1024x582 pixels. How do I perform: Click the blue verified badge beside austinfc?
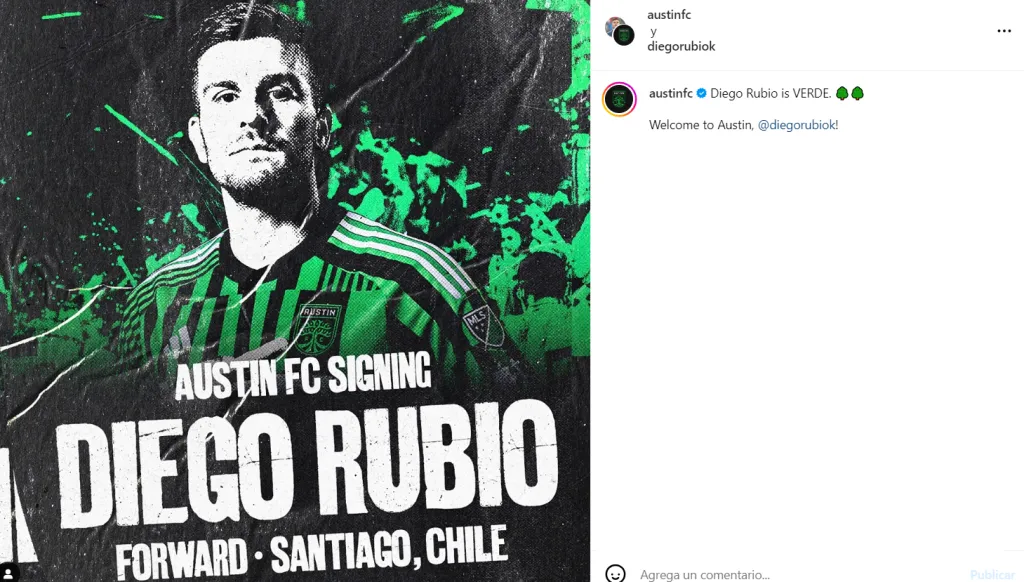pyautogui.click(x=701, y=93)
